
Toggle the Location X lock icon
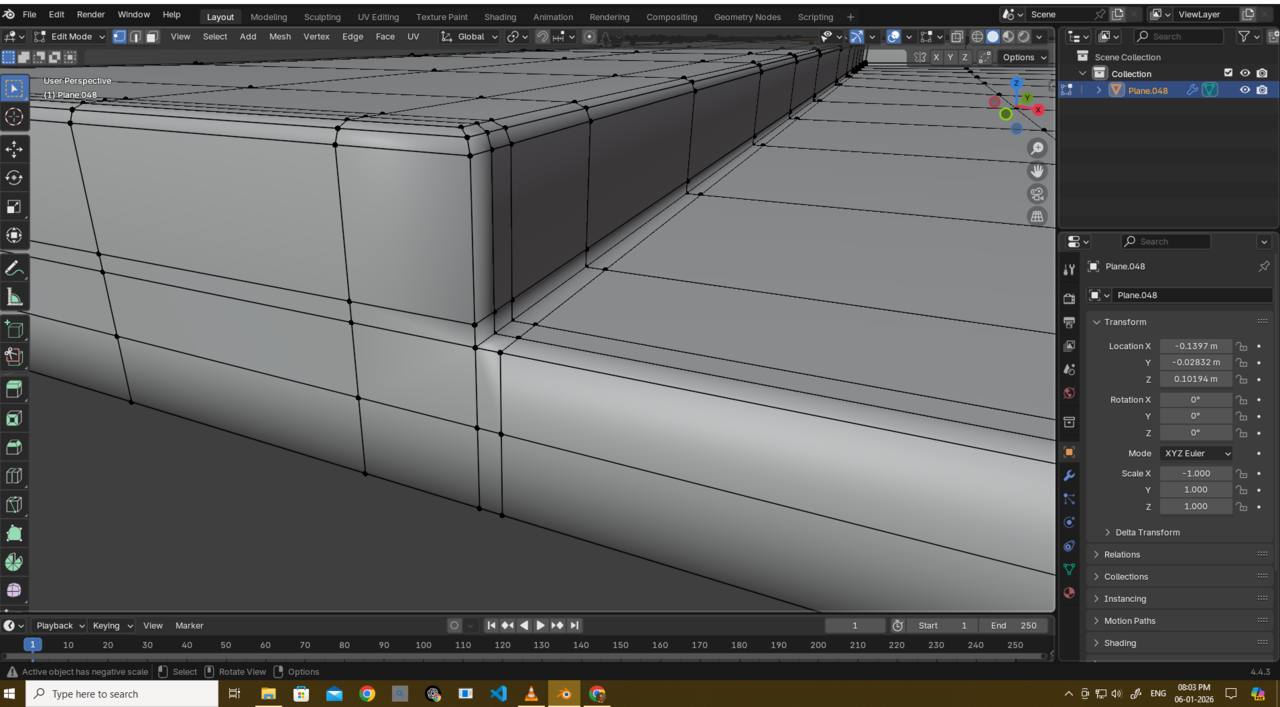coord(1241,346)
